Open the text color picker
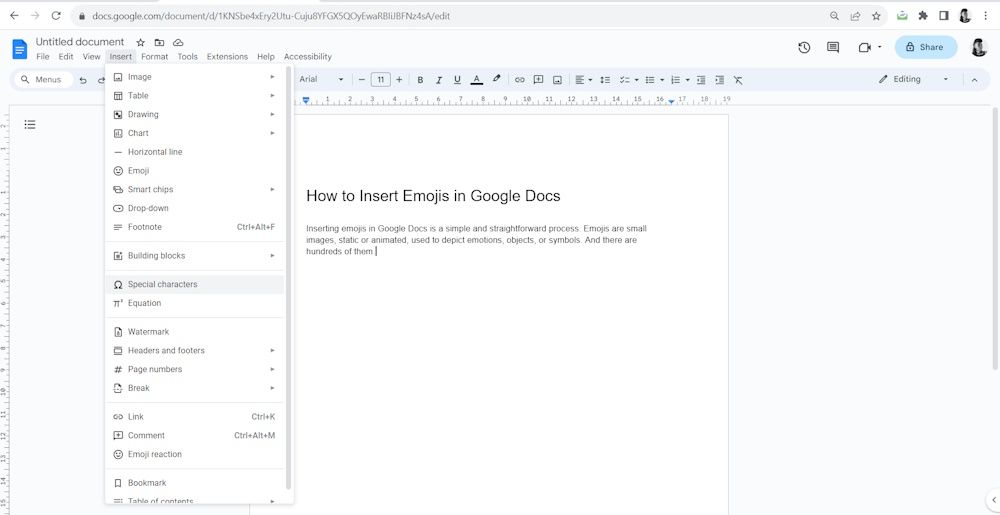The image size is (1000, 515). (x=477, y=80)
